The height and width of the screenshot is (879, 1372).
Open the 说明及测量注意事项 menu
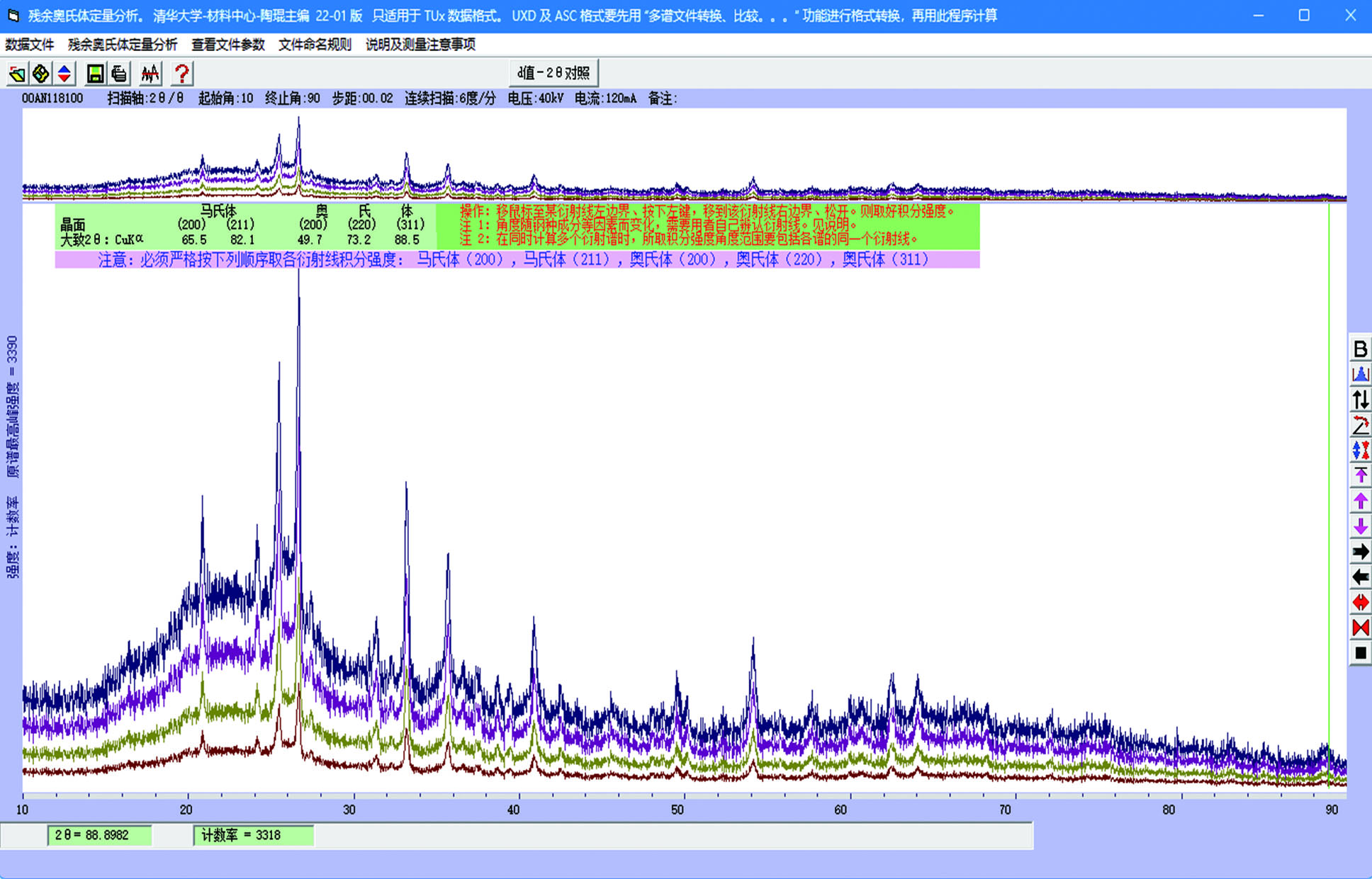tap(420, 45)
